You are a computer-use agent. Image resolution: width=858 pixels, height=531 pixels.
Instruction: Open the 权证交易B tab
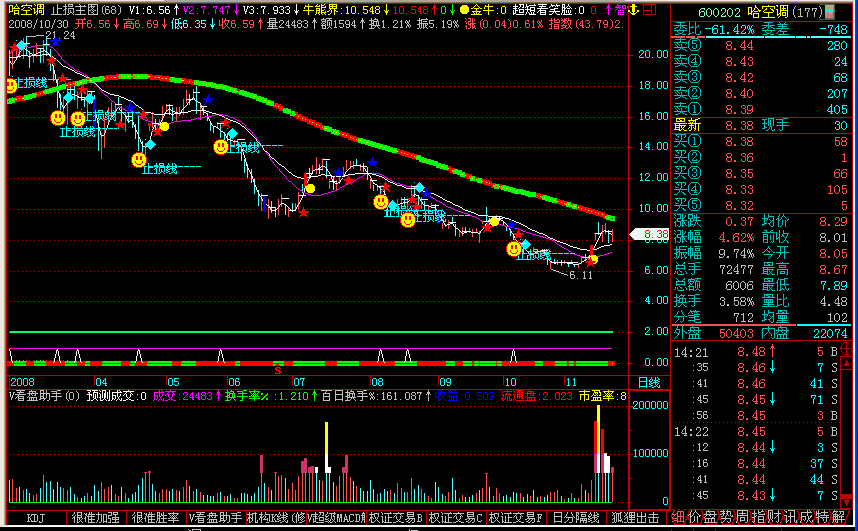pos(396,517)
